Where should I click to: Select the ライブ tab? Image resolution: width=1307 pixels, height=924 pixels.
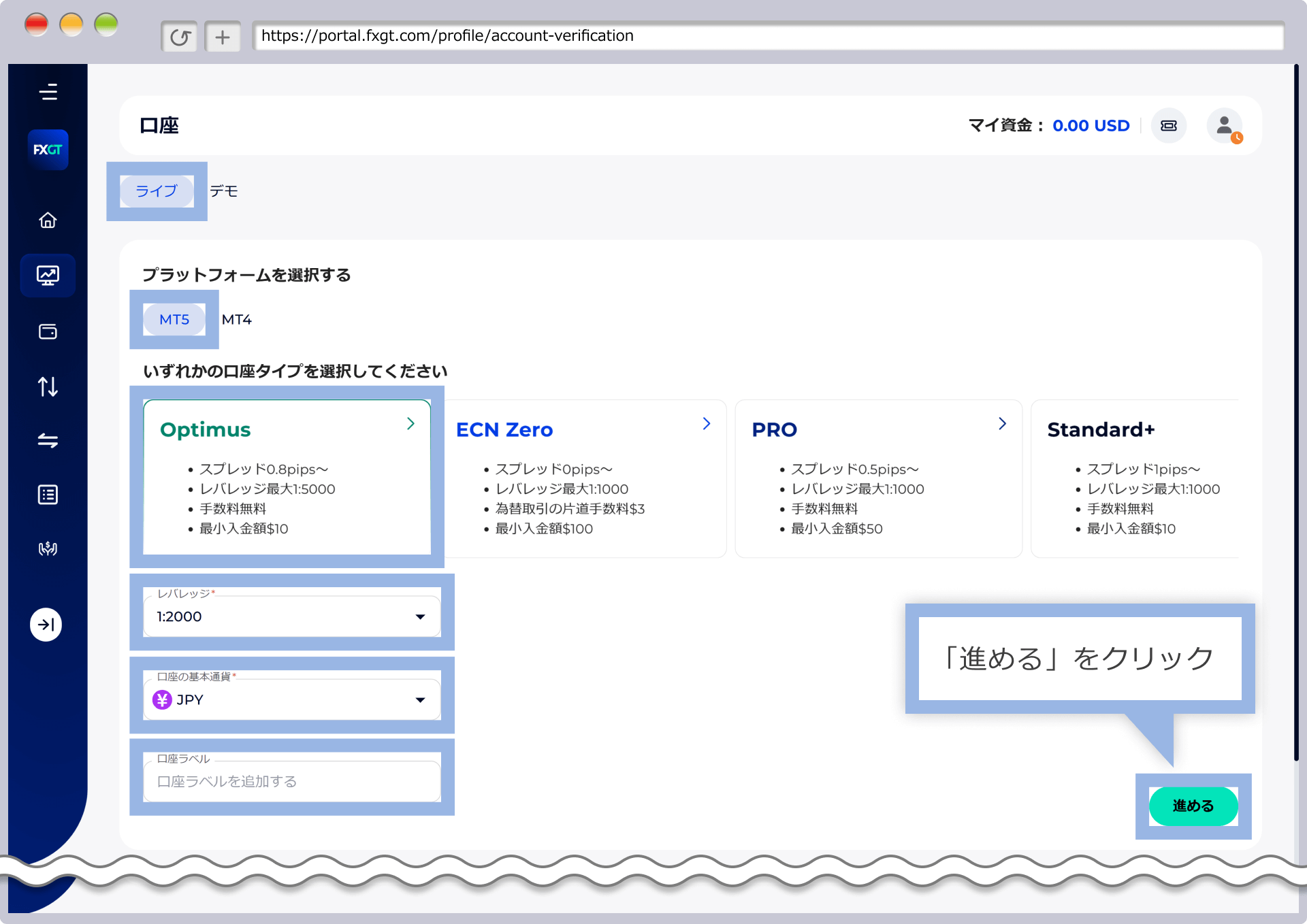pos(157,191)
